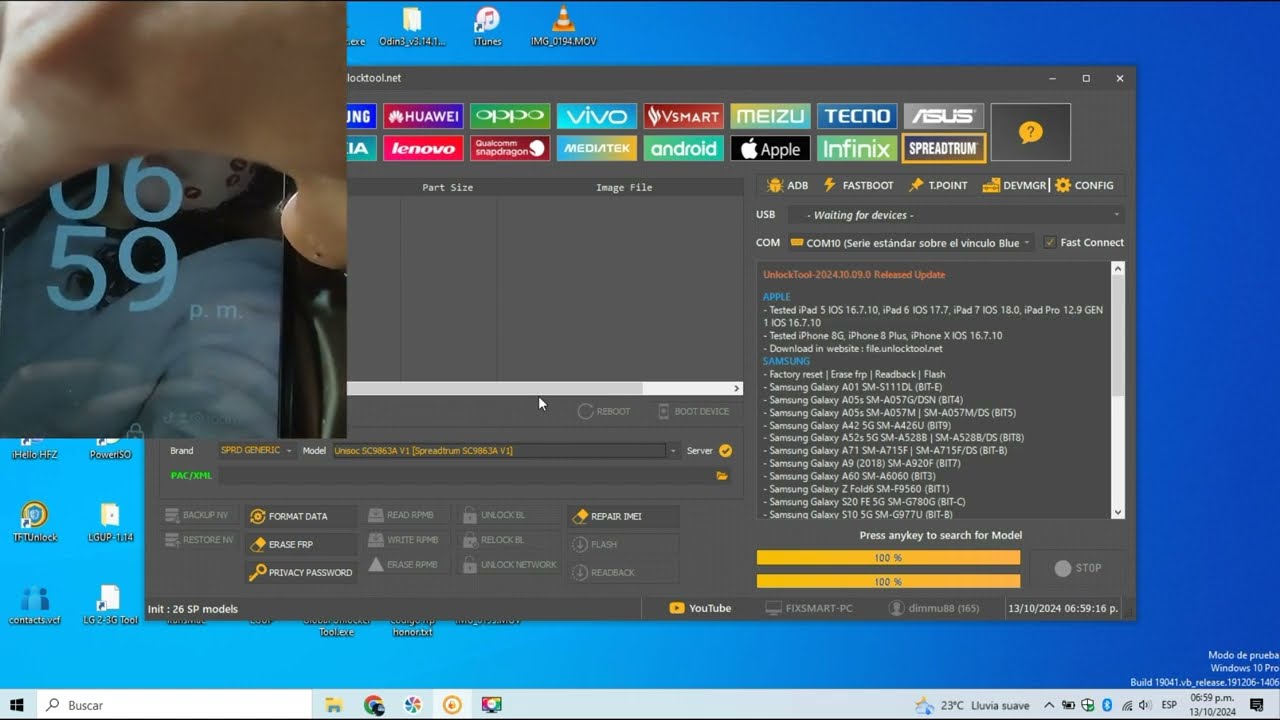Open the T.POINT test point tool
The image size is (1280, 720).
[938, 185]
